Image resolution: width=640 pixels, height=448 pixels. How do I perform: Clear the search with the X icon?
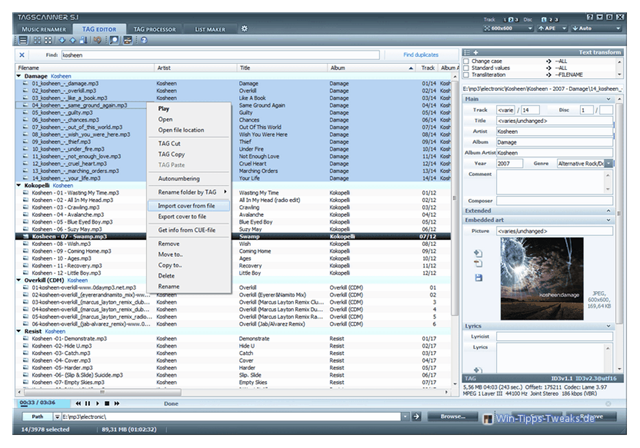pos(22,55)
